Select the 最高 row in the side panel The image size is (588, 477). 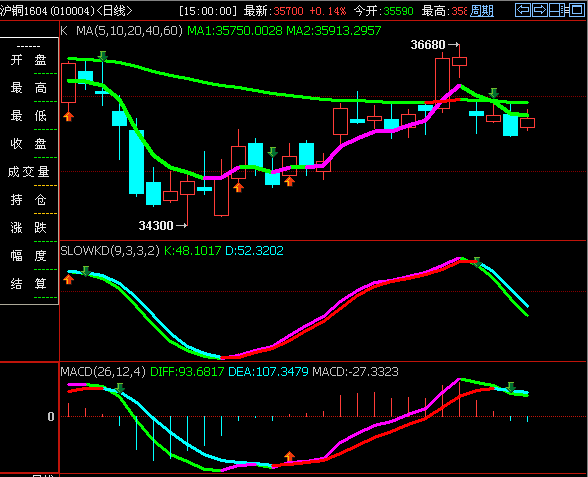coord(28,88)
